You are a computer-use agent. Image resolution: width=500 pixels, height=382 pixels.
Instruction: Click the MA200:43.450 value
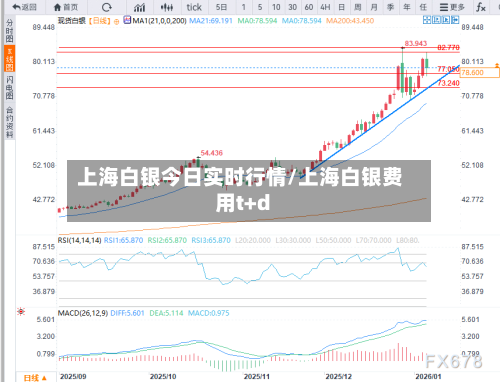[350, 21]
